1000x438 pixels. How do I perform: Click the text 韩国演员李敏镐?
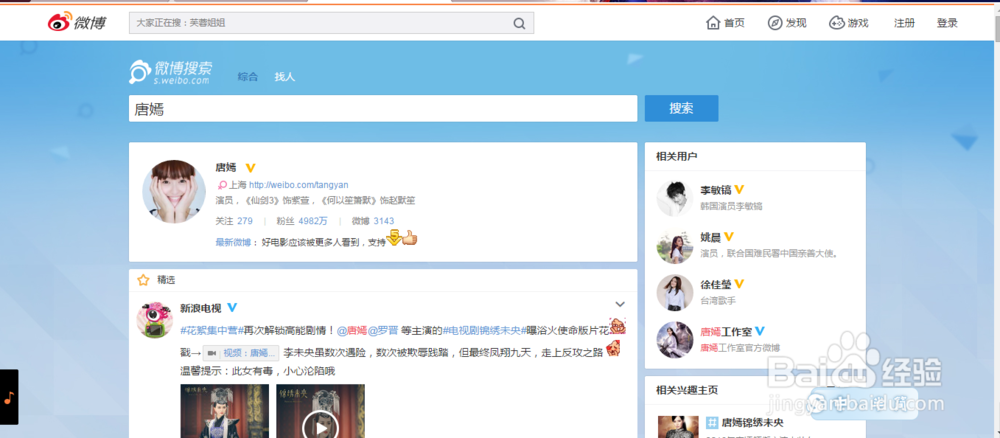pyautogui.click(x=731, y=207)
